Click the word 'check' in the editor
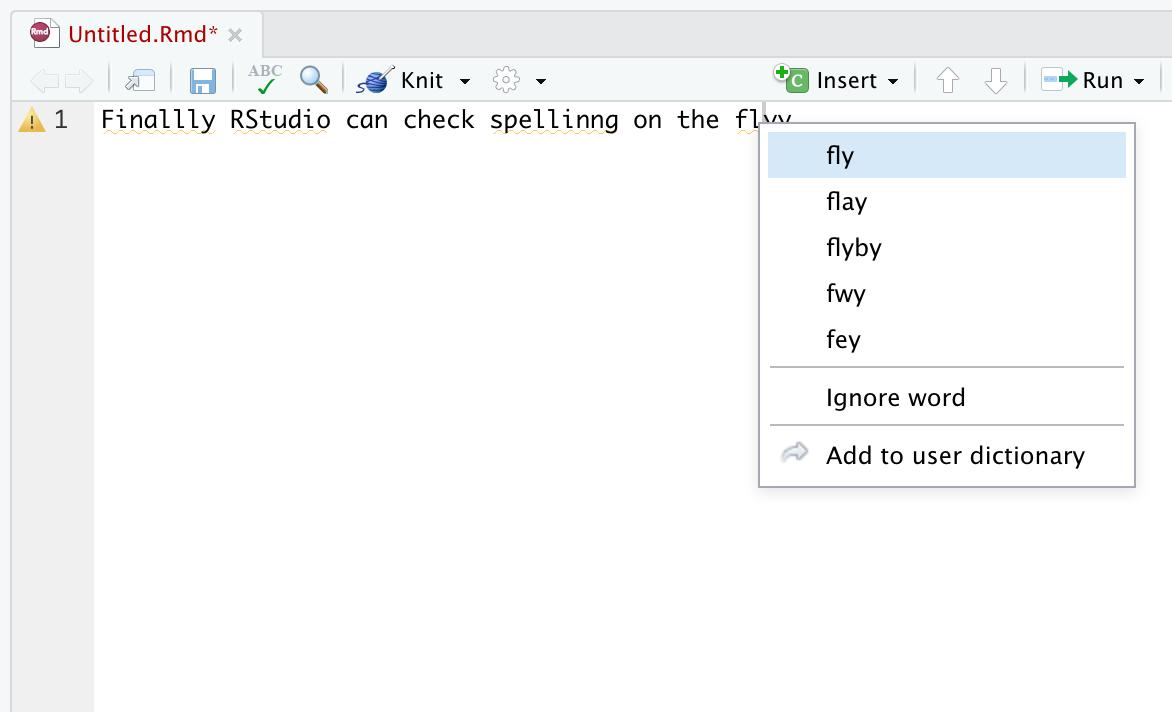Screen dimensions: 1172x712 click(439, 120)
